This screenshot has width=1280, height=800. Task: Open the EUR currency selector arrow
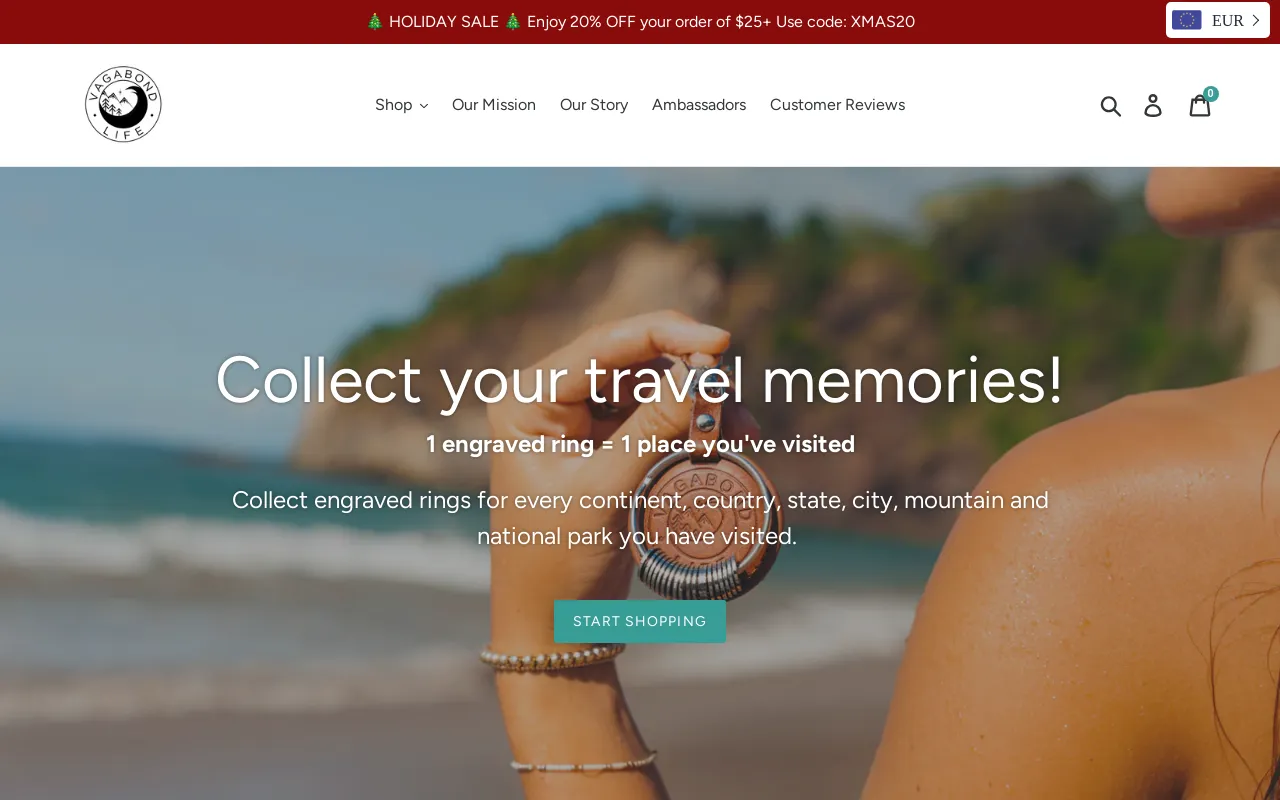pyautogui.click(x=1256, y=20)
